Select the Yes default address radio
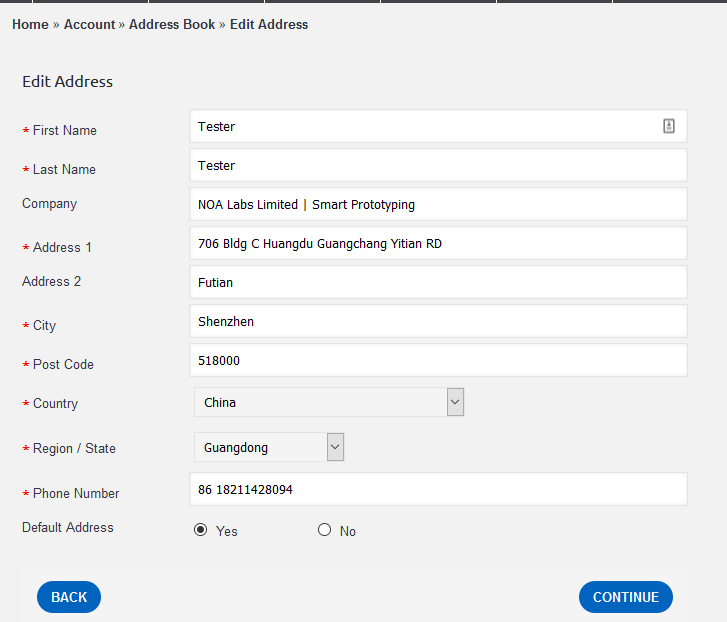727x622 pixels. (200, 530)
